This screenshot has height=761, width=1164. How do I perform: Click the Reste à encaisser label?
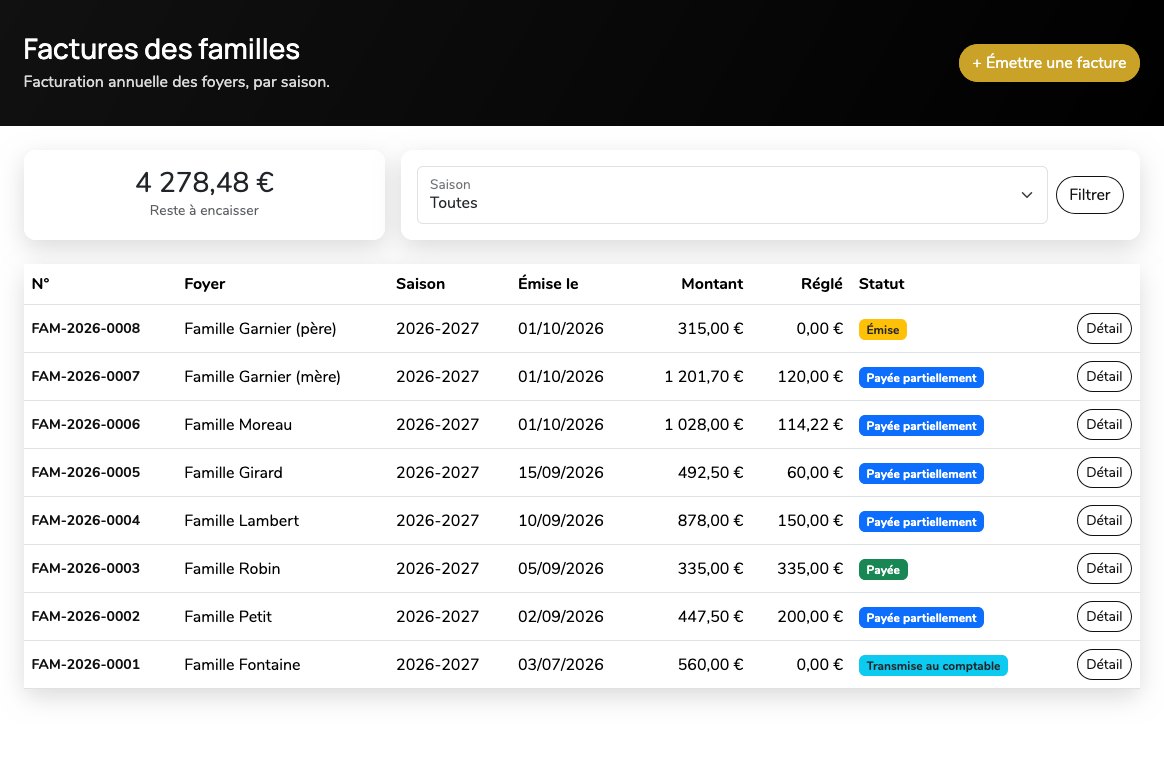click(204, 211)
